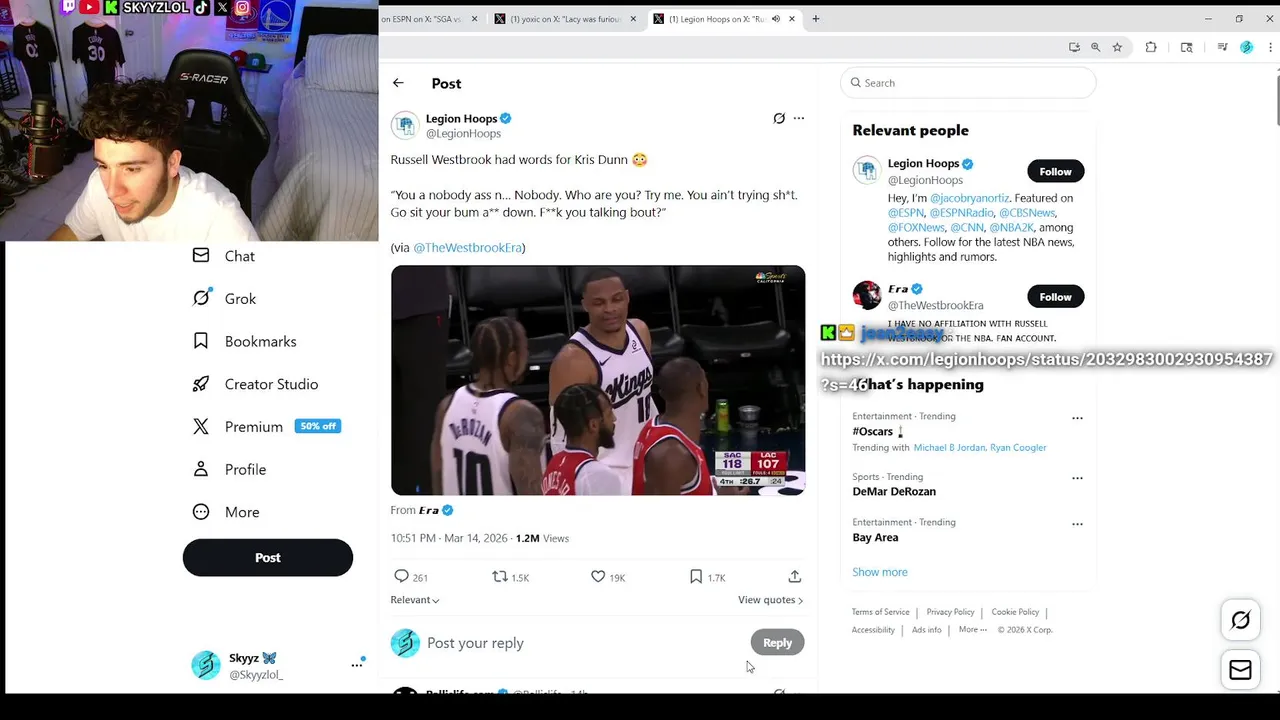Follow Legion Hoops in Relevant people

1055,171
